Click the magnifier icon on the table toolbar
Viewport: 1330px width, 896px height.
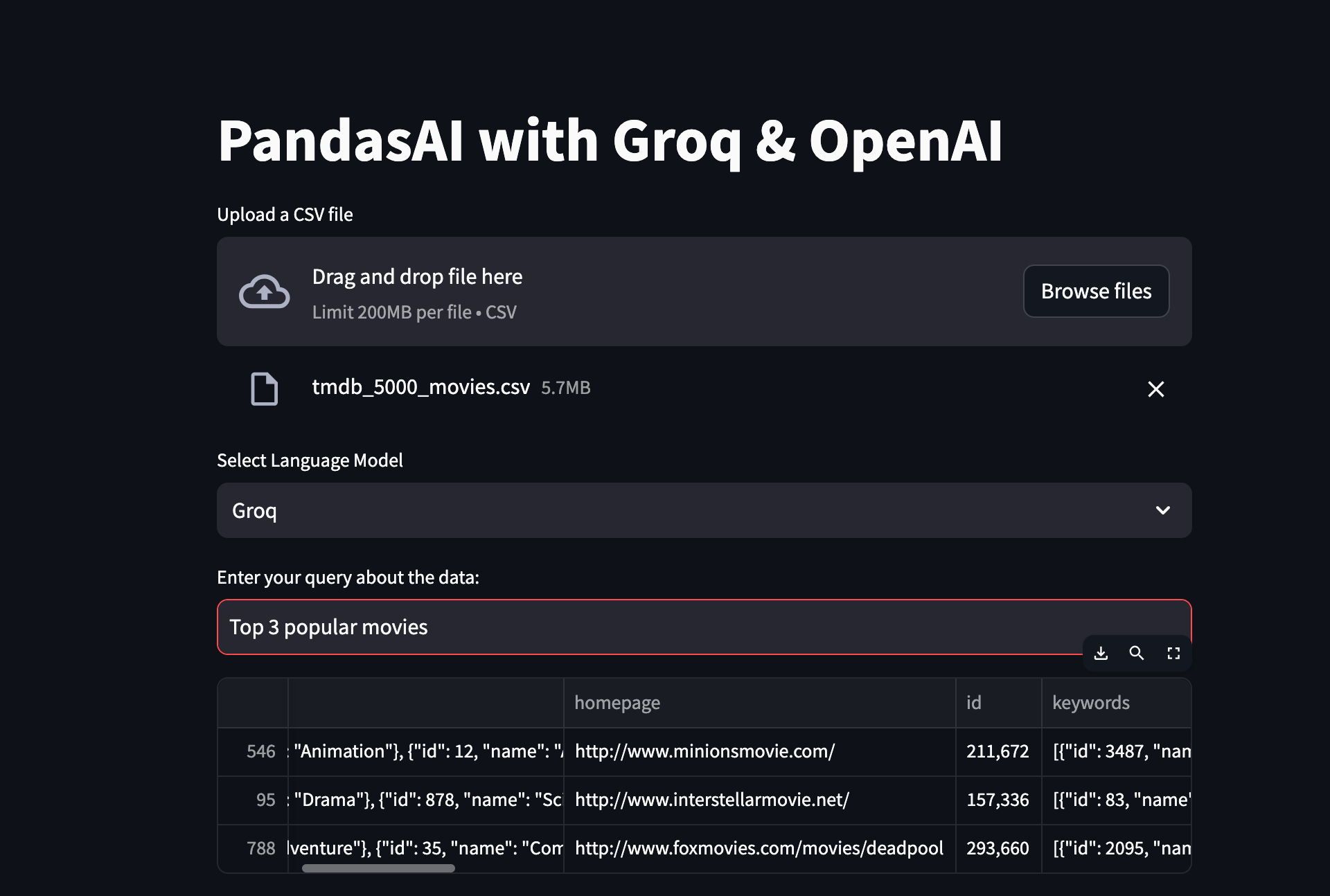click(x=1136, y=653)
